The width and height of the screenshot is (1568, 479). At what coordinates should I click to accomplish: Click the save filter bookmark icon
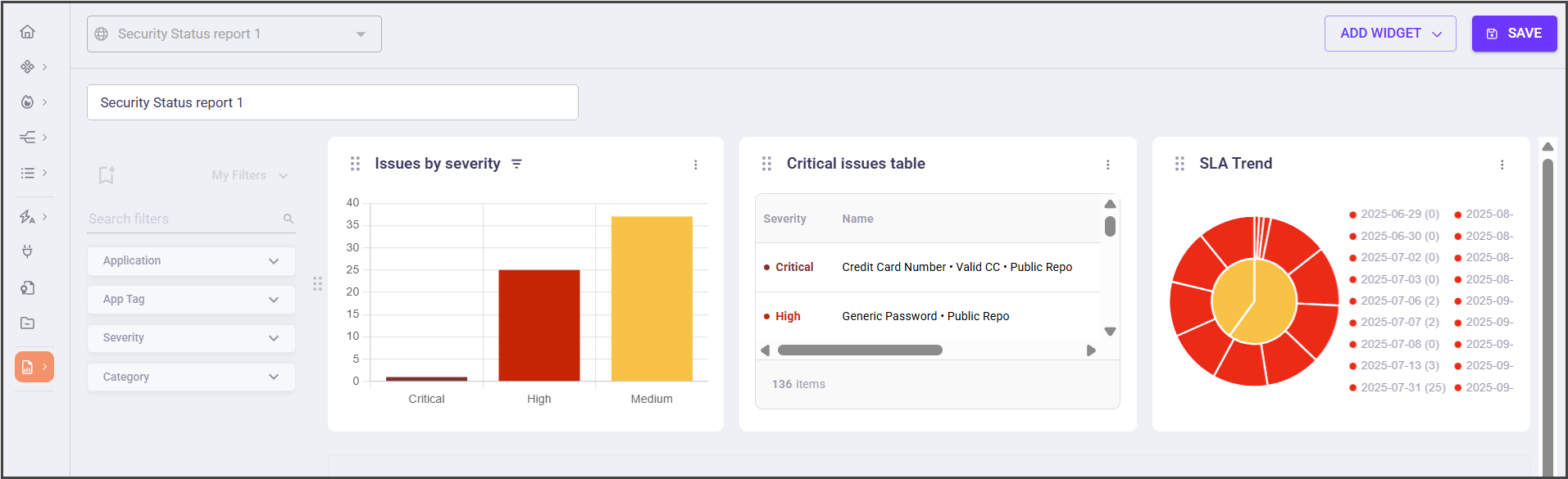107,175
